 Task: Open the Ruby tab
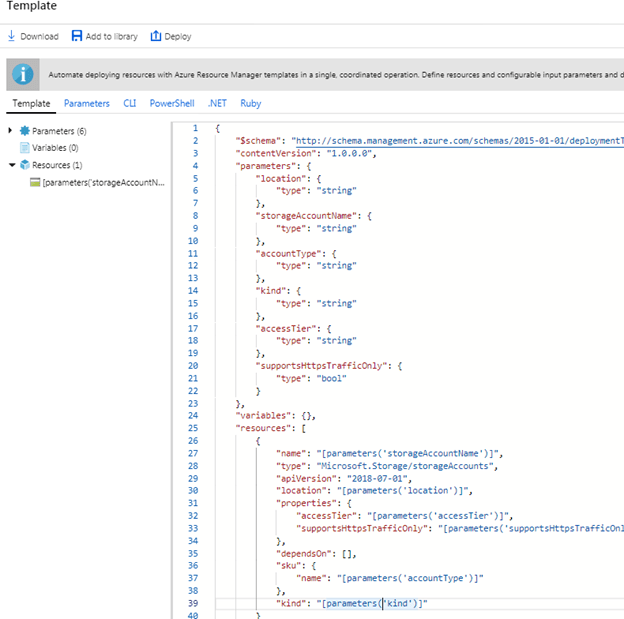pos(251,103)
